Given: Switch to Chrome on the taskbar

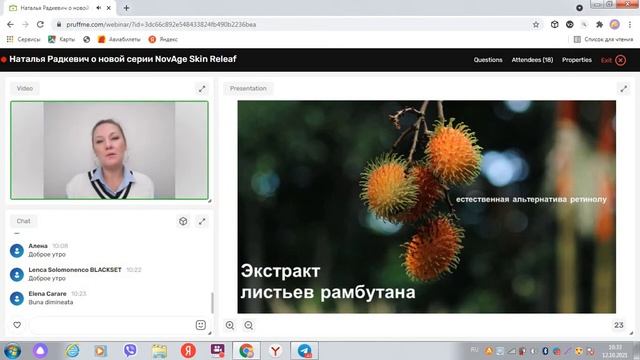Looking at the screenshot, I should [x=247, y=351].
